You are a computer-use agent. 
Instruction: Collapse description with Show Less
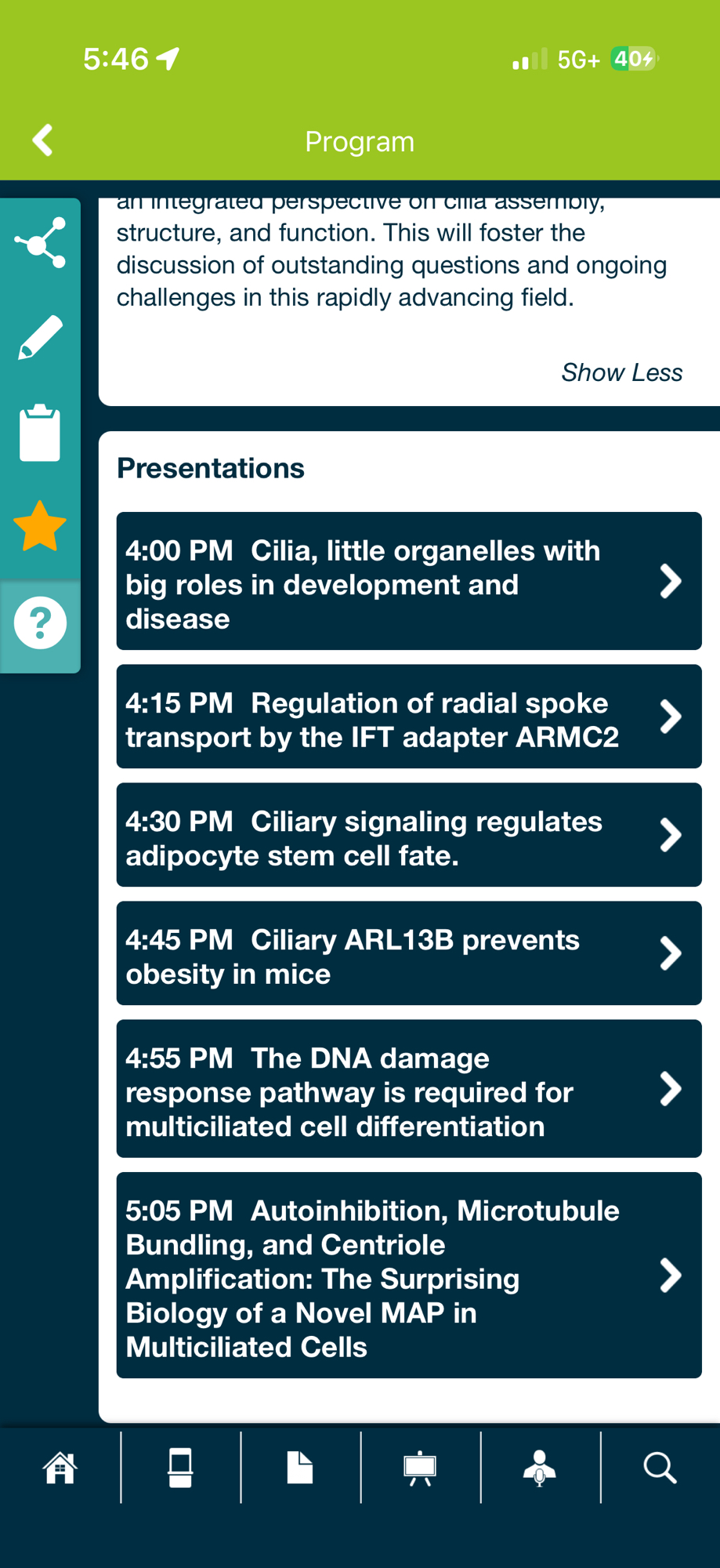[x=621, y=372]
